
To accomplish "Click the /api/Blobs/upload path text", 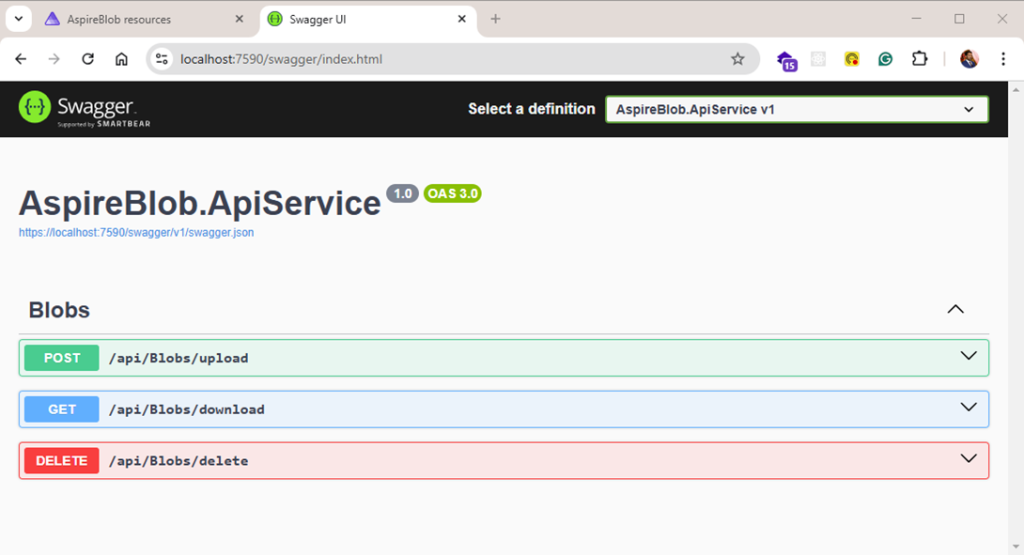I will click(178, 358).
